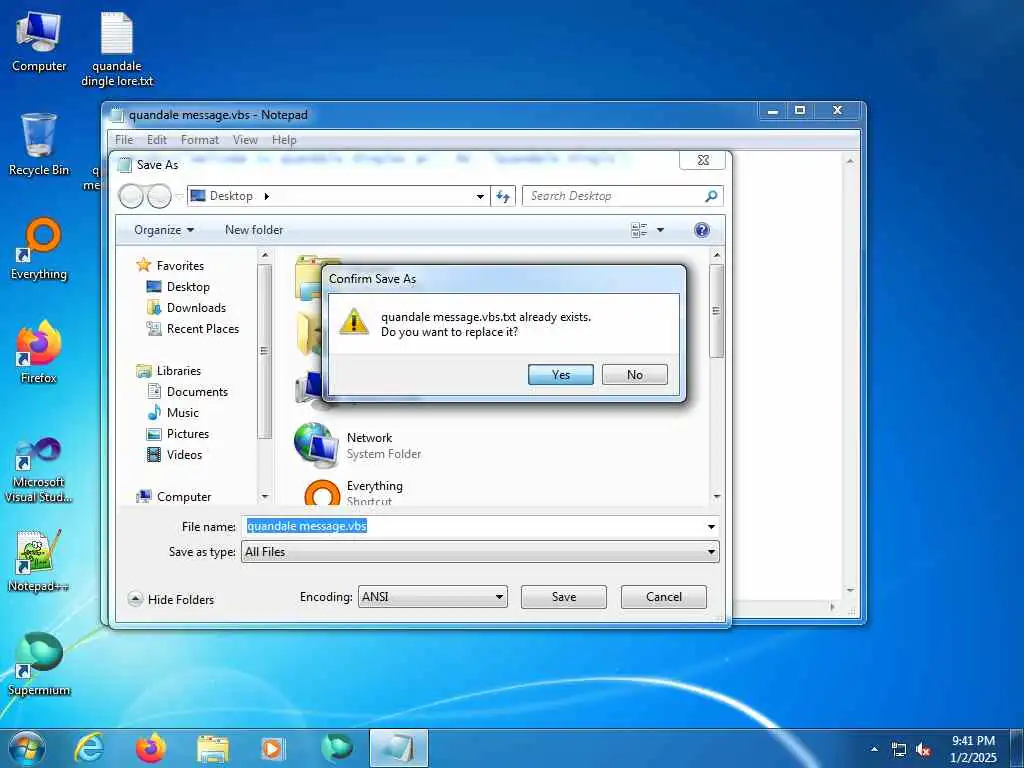Cancel the Save As dialog
The image size is (1024, 768).
click(664, 597)
